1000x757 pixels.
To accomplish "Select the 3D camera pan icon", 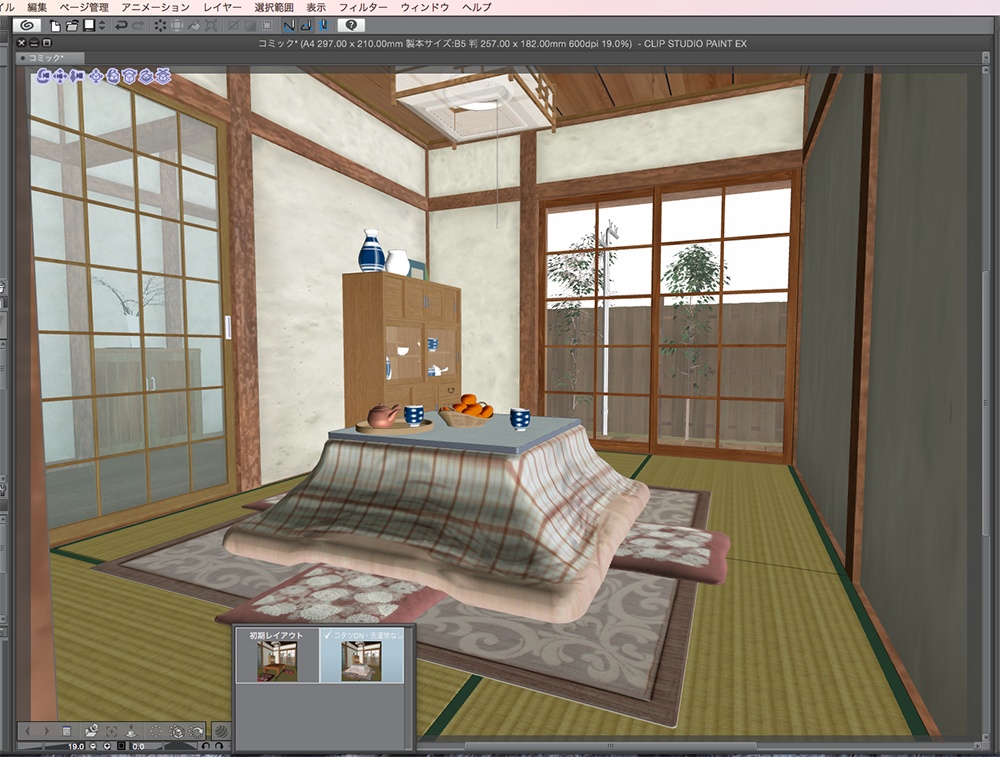I will pos(60,77).
